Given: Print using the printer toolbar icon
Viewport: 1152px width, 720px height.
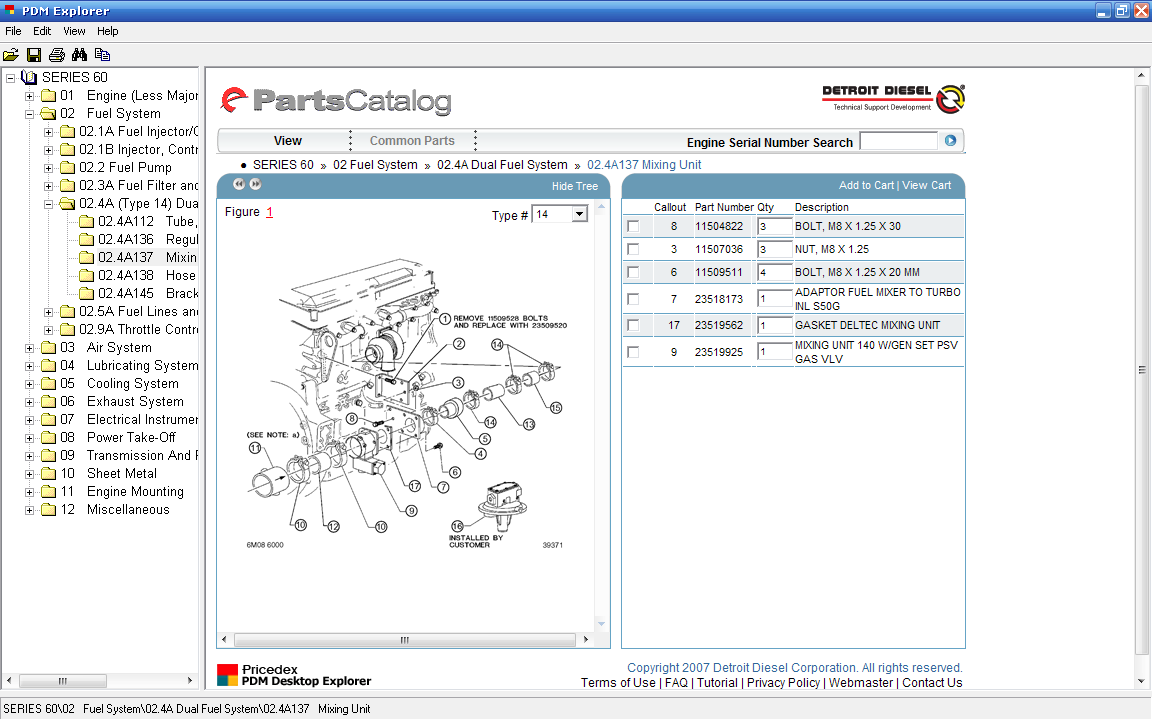Looking at the screenshot, I should tap(57, 54).
